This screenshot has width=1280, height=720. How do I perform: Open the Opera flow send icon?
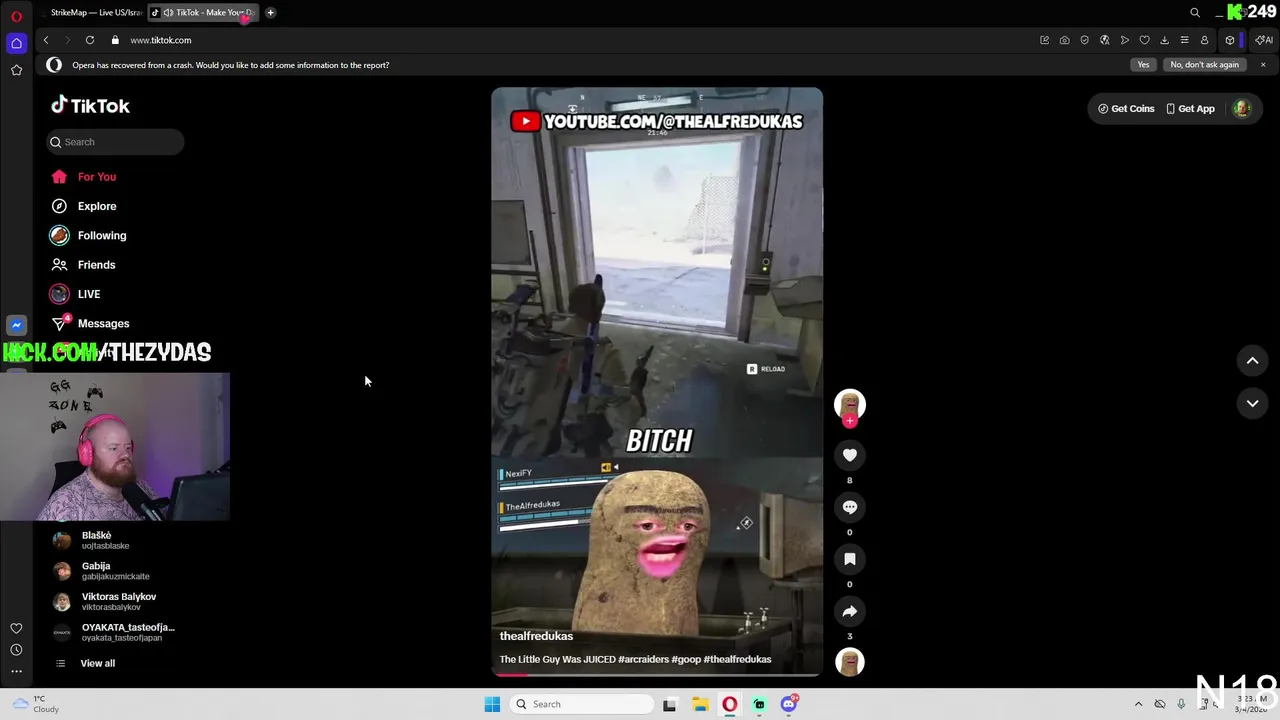(x=1124, y=40)
